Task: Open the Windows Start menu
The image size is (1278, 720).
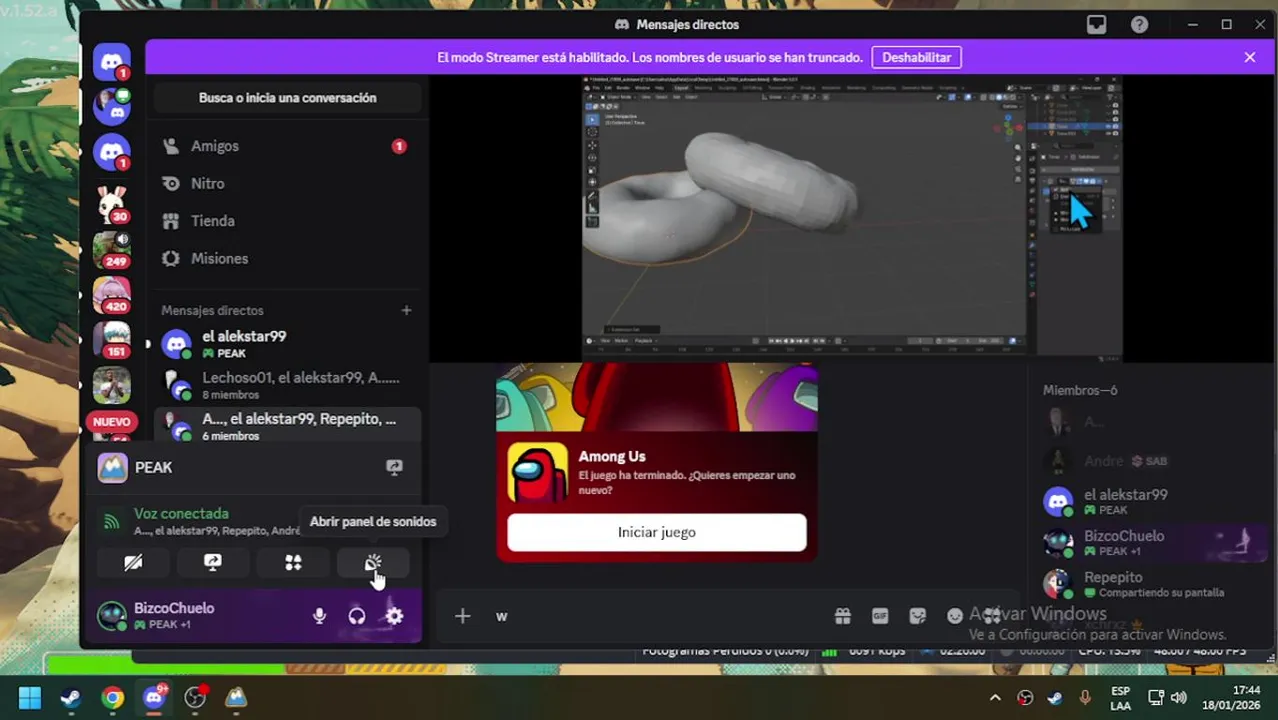Action: click(29, 697)
